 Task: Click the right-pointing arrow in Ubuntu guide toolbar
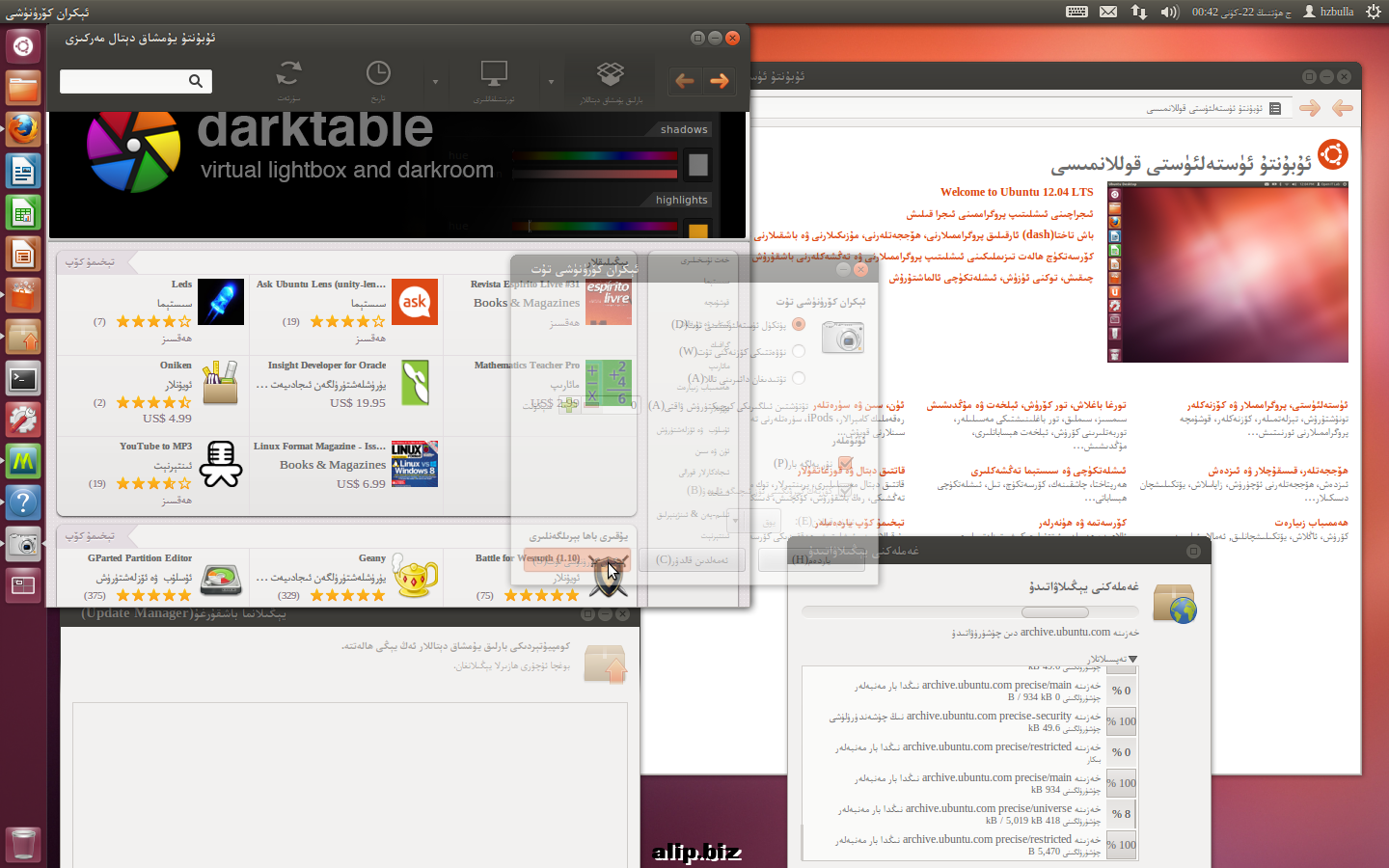1310,108
